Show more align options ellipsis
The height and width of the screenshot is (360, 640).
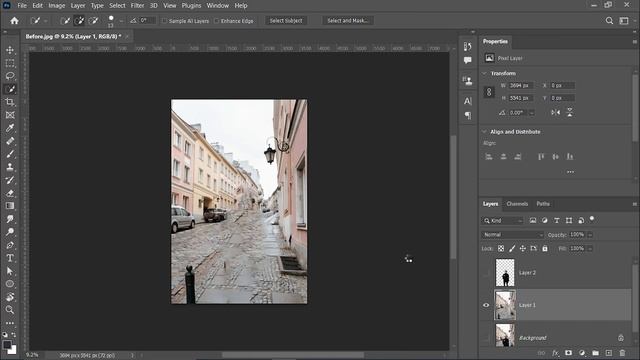[x=570, y=172]
